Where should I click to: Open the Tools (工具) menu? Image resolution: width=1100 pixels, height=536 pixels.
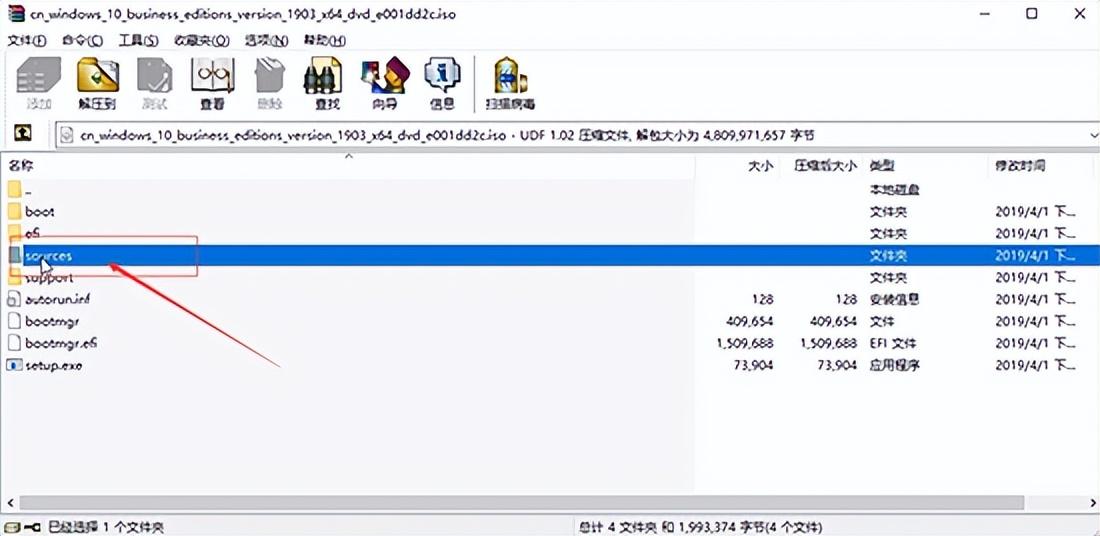[138, 40]
